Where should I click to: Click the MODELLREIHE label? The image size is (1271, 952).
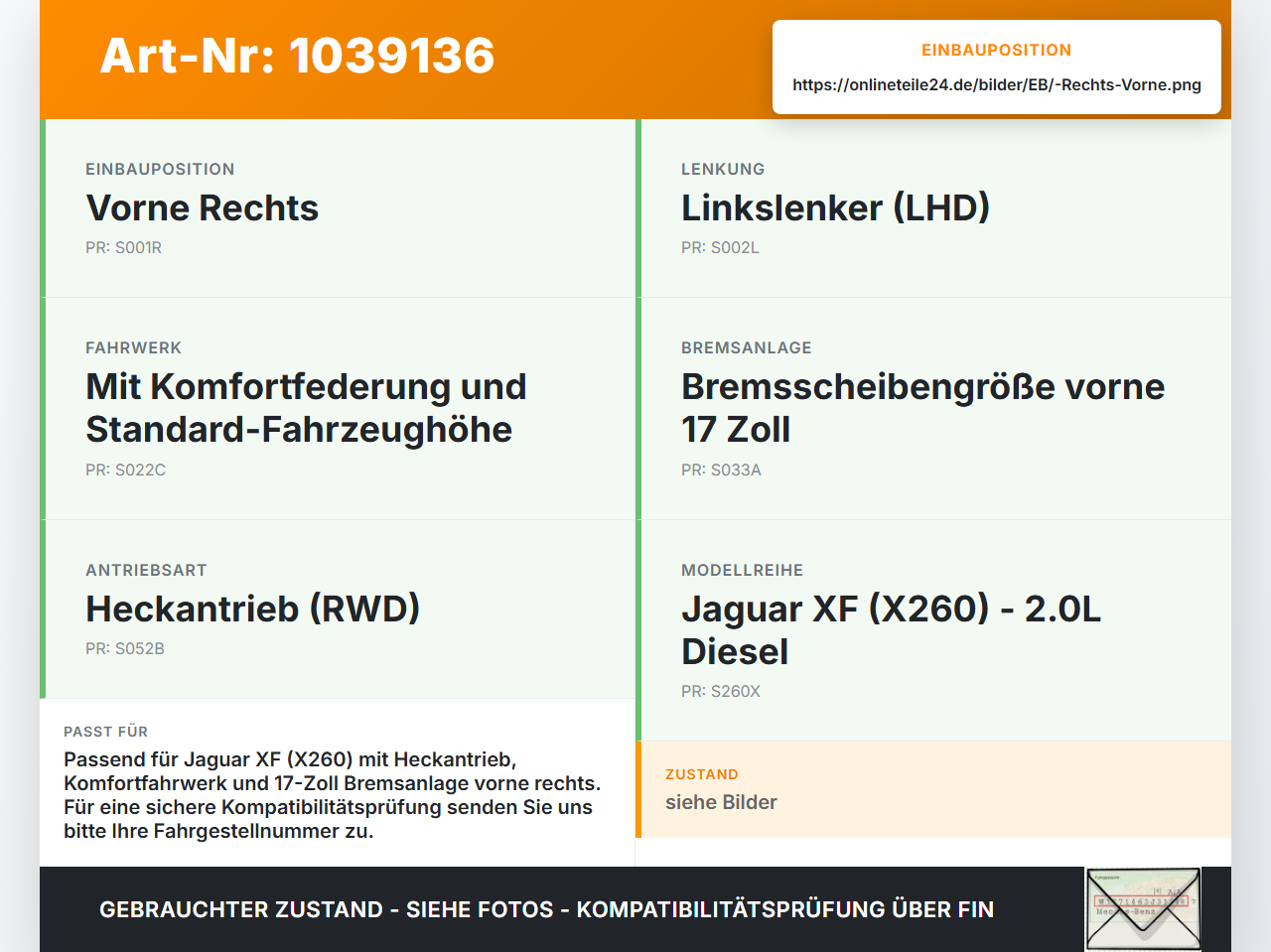(743, 570)
